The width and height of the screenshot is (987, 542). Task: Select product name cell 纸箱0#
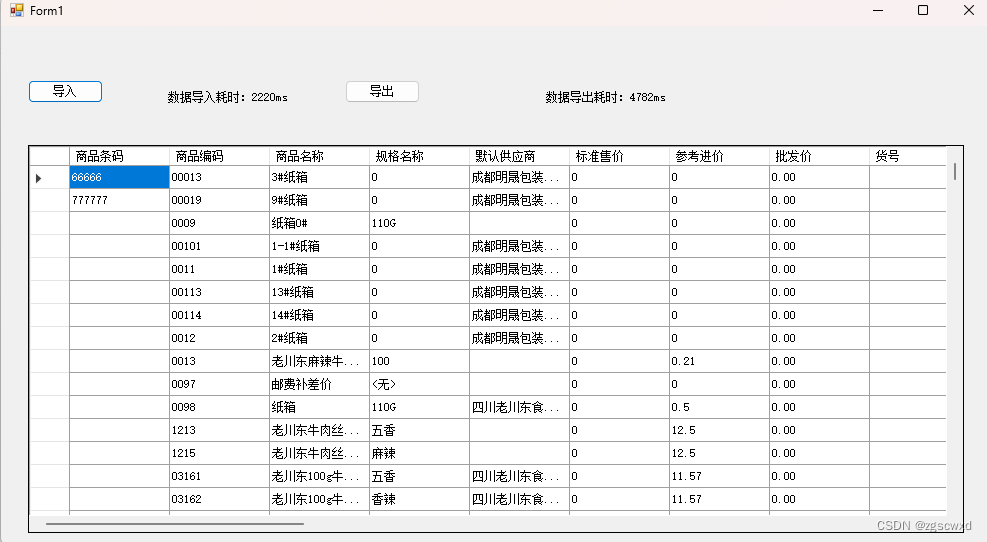(319, 223)
